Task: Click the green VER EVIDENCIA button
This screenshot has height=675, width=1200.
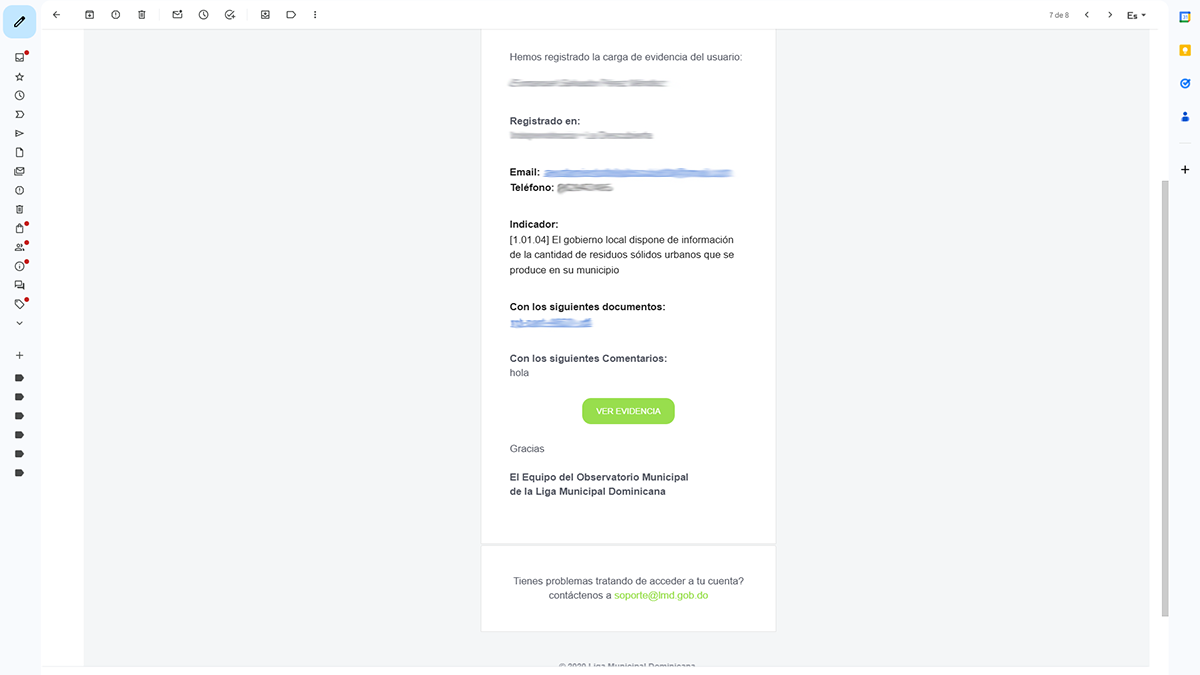Action: pos(628,411)
